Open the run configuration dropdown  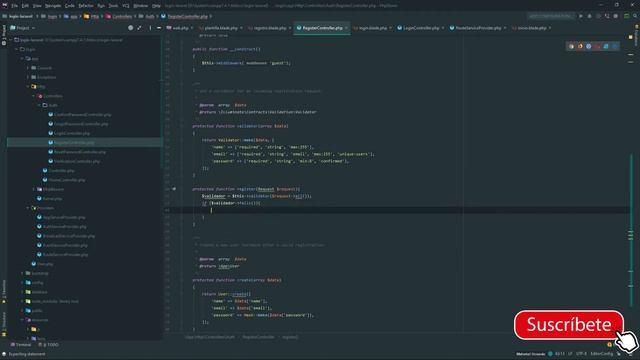(551, 16)
